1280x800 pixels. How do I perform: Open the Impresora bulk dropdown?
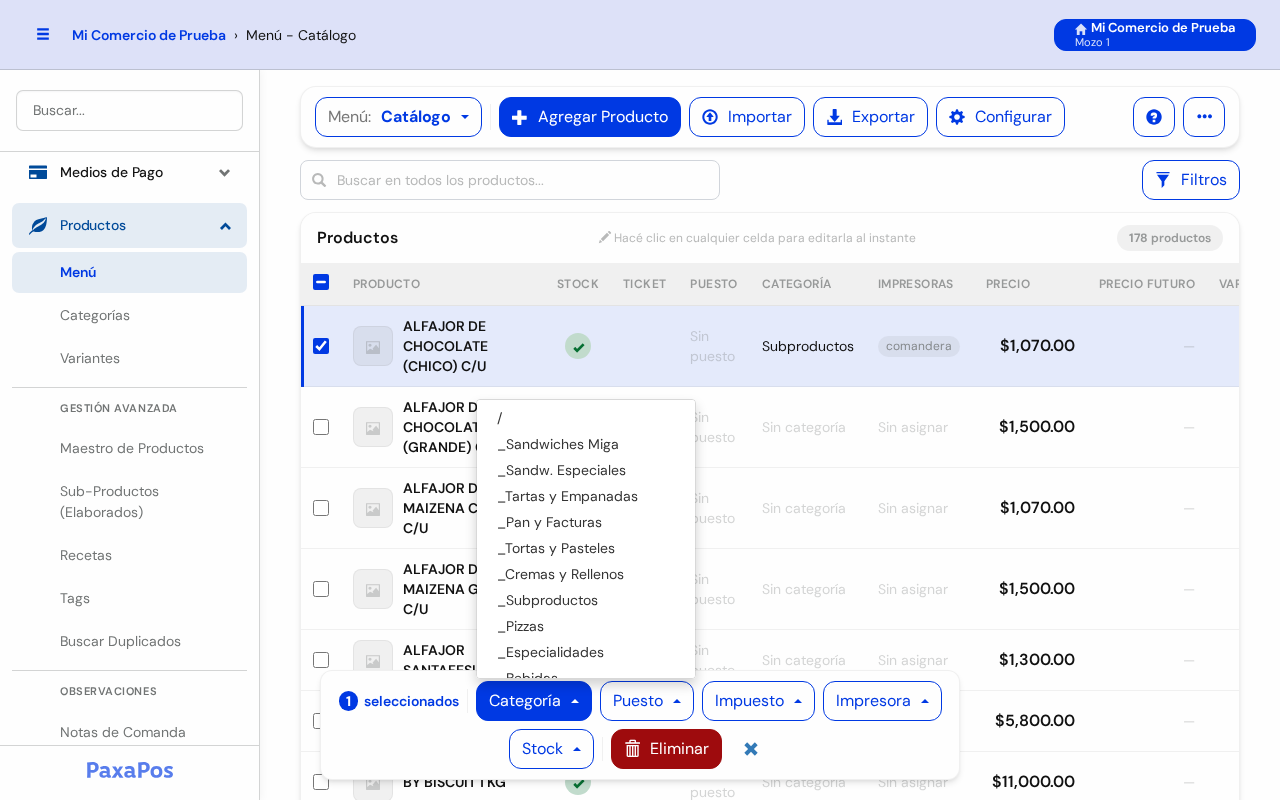coord(882,701)
